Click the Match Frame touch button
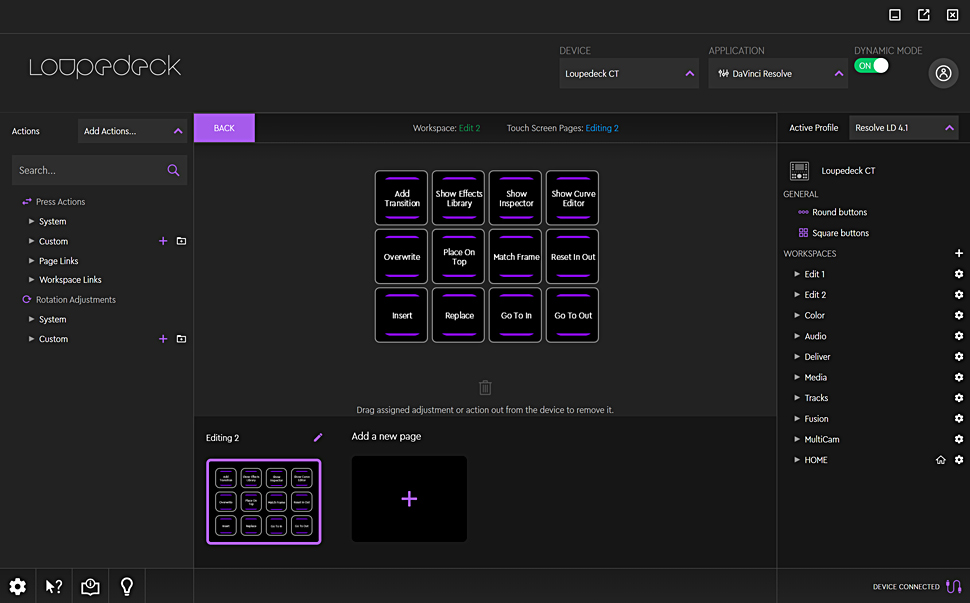This screenshot has height=603, width=970. (515, 257)
